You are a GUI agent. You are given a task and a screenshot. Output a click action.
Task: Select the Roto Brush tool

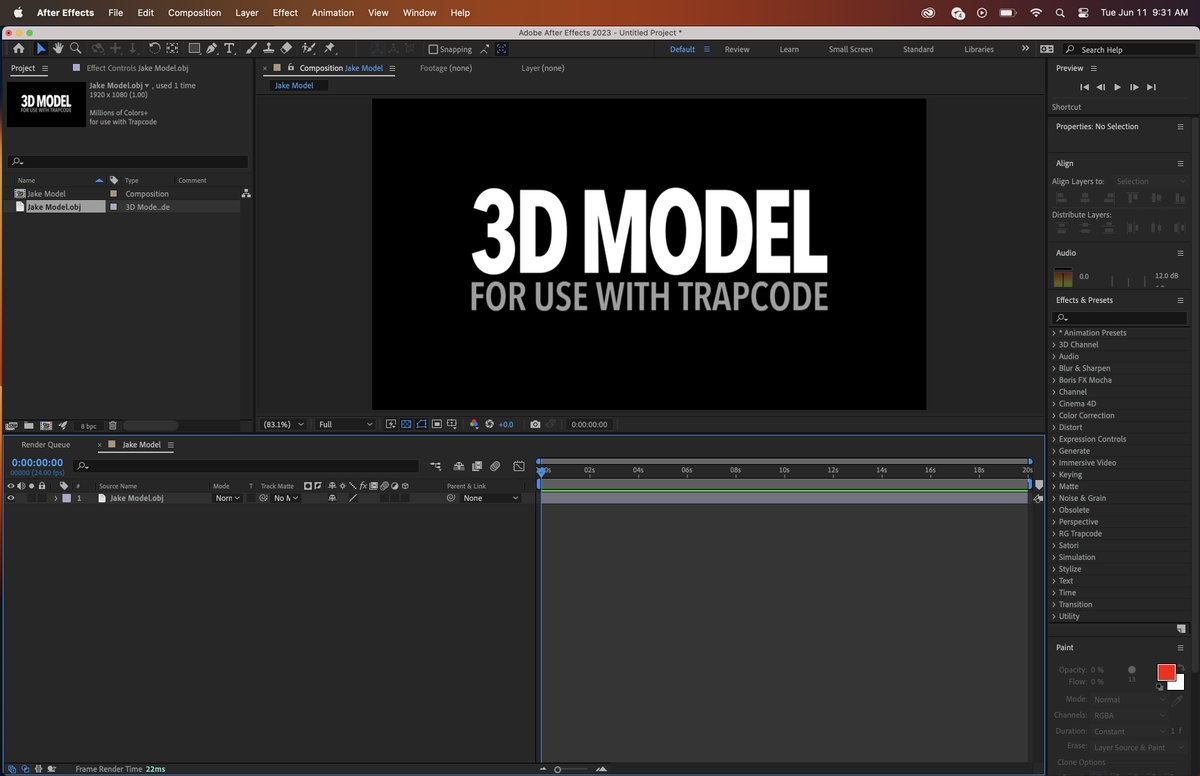[308, 48]
